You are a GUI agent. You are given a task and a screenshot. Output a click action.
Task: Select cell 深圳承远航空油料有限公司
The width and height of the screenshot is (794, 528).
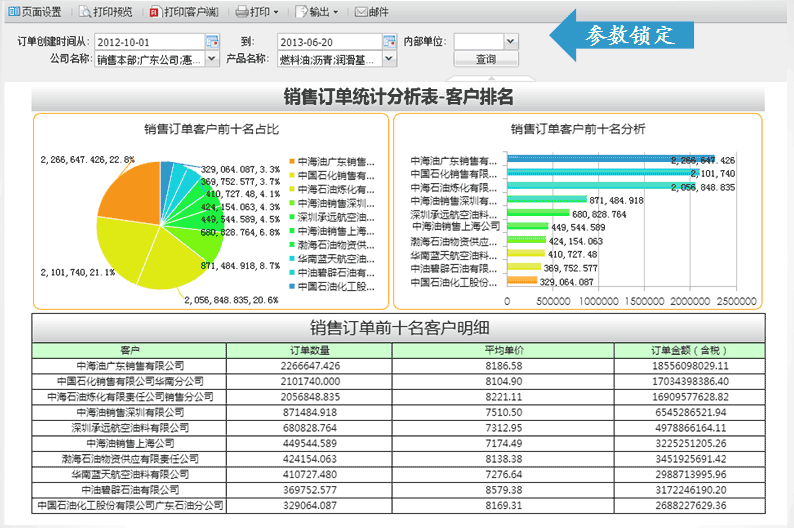130,428
